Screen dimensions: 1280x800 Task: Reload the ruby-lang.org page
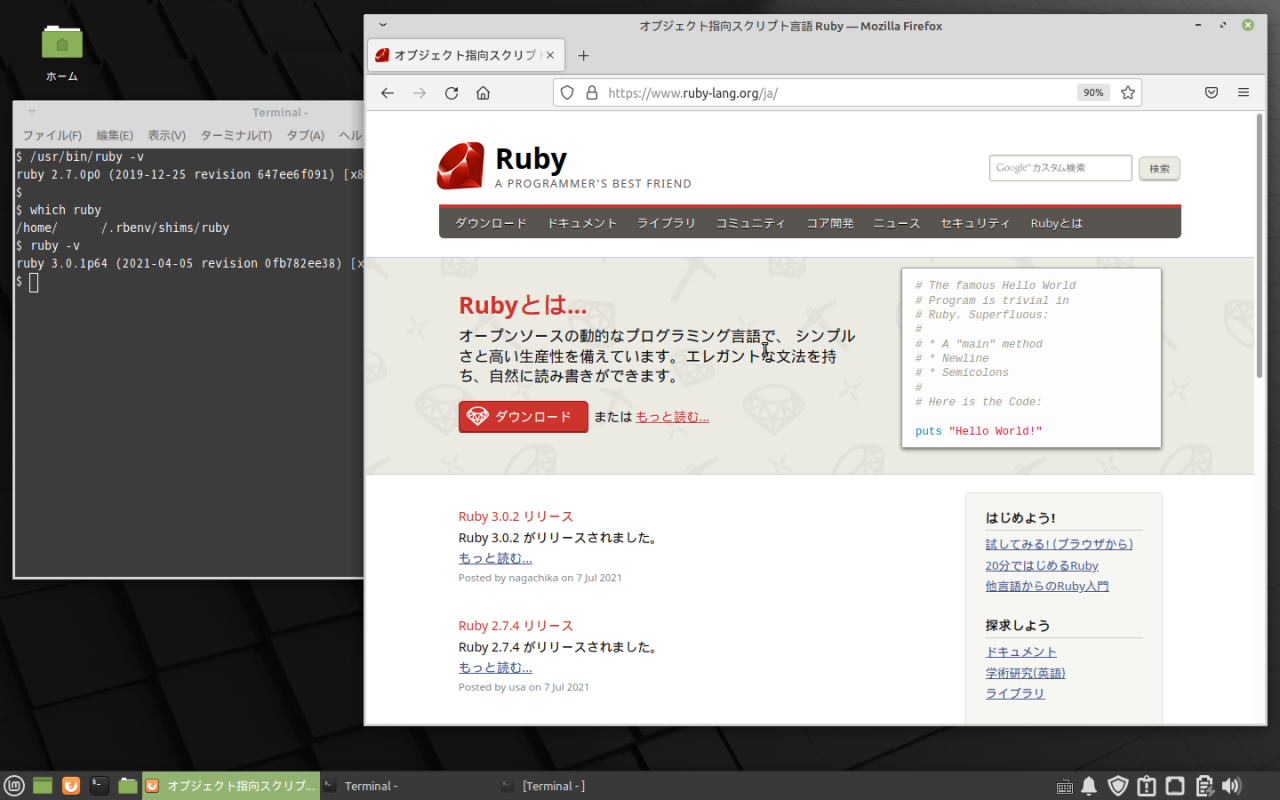pyautogui.click(x=451, y=92)
